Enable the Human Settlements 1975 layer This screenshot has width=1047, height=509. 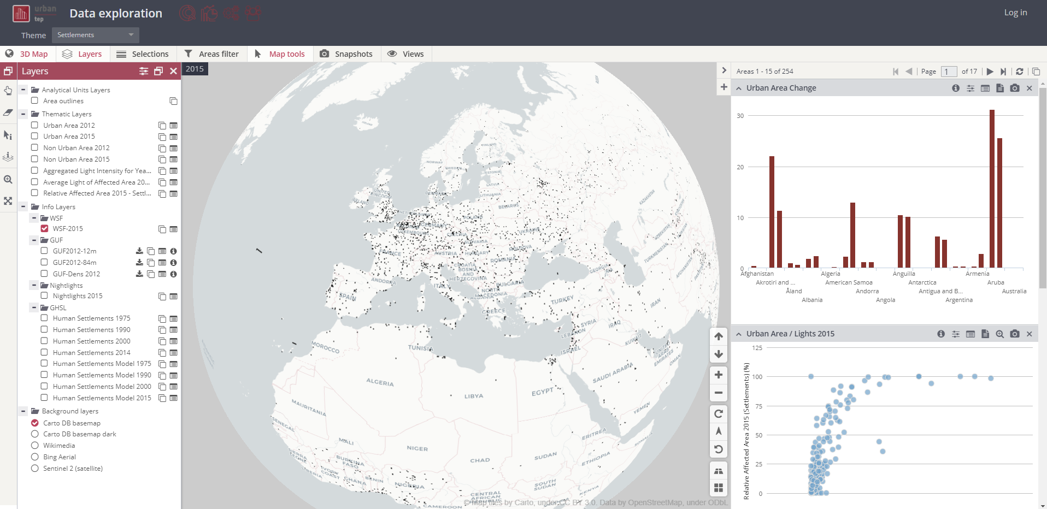(x=44, y=319)
